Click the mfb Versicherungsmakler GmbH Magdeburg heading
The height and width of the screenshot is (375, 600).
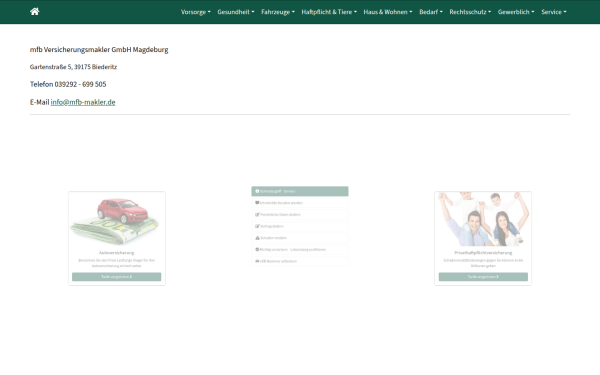point(99,49)
